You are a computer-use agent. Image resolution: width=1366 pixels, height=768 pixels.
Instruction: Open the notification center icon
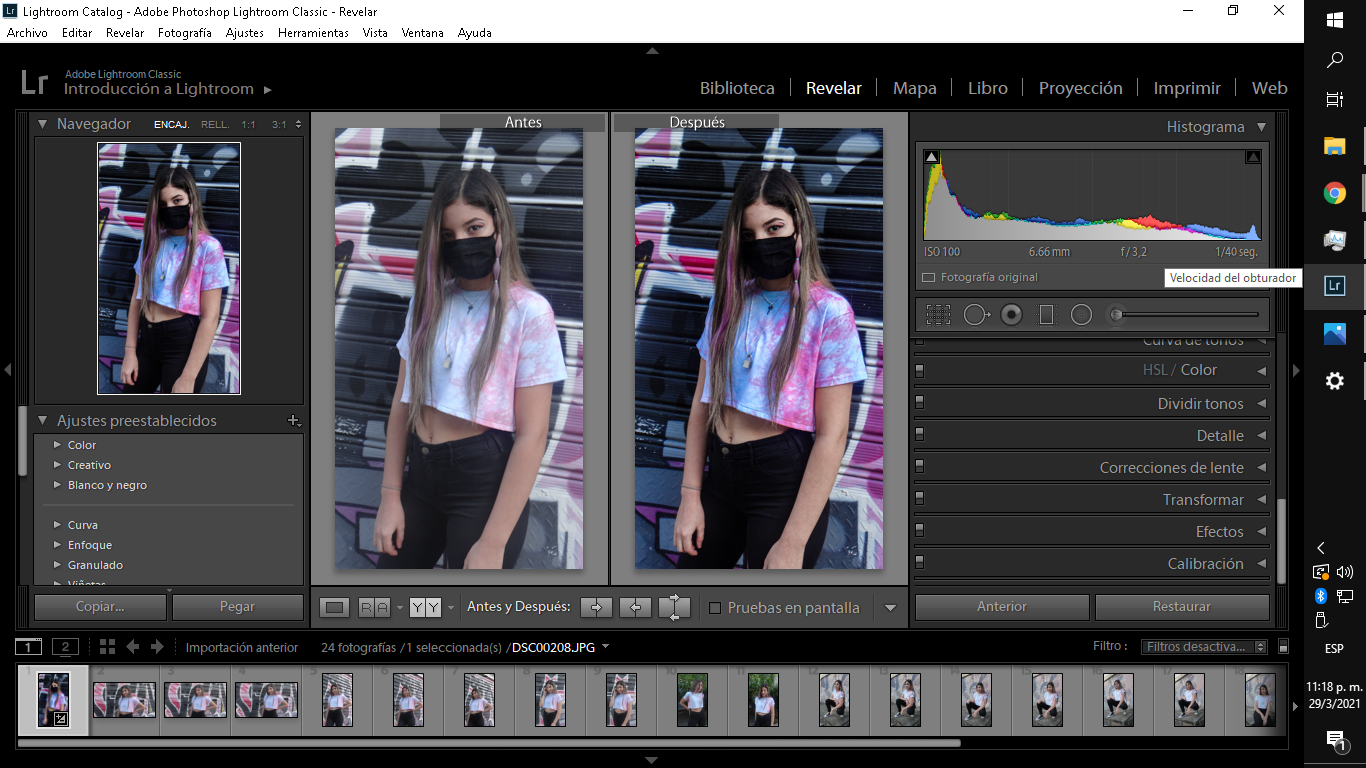click(1335, 740)
